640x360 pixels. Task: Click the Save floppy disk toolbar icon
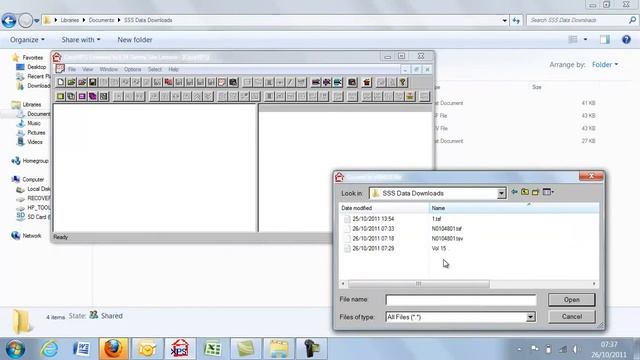[93, 82]
